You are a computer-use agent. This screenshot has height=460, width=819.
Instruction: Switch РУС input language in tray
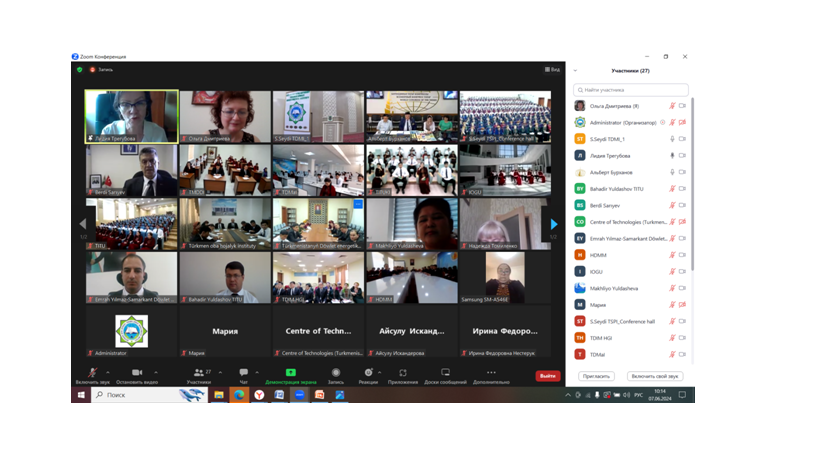point(638,395)
